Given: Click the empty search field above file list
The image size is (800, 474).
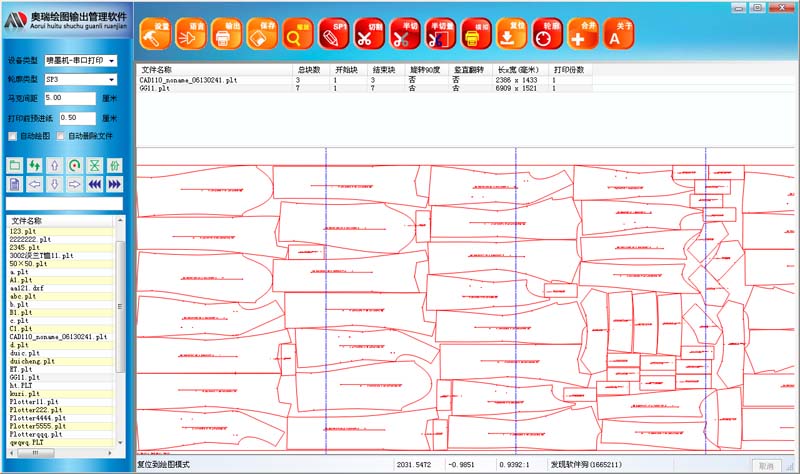Looking at the screenshot, I should tap(64, 204).
